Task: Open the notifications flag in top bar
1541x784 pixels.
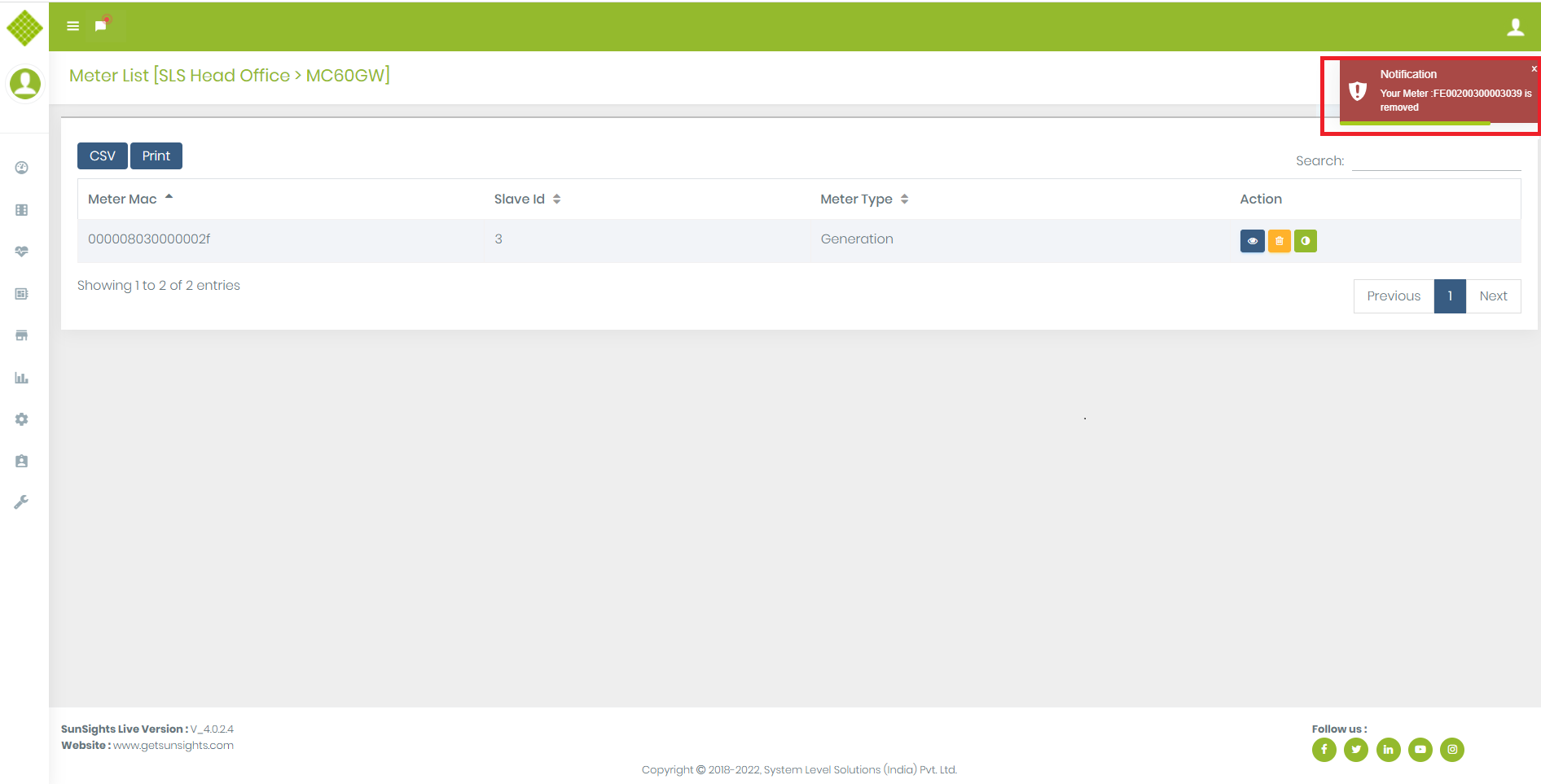Action: [101, 26]
